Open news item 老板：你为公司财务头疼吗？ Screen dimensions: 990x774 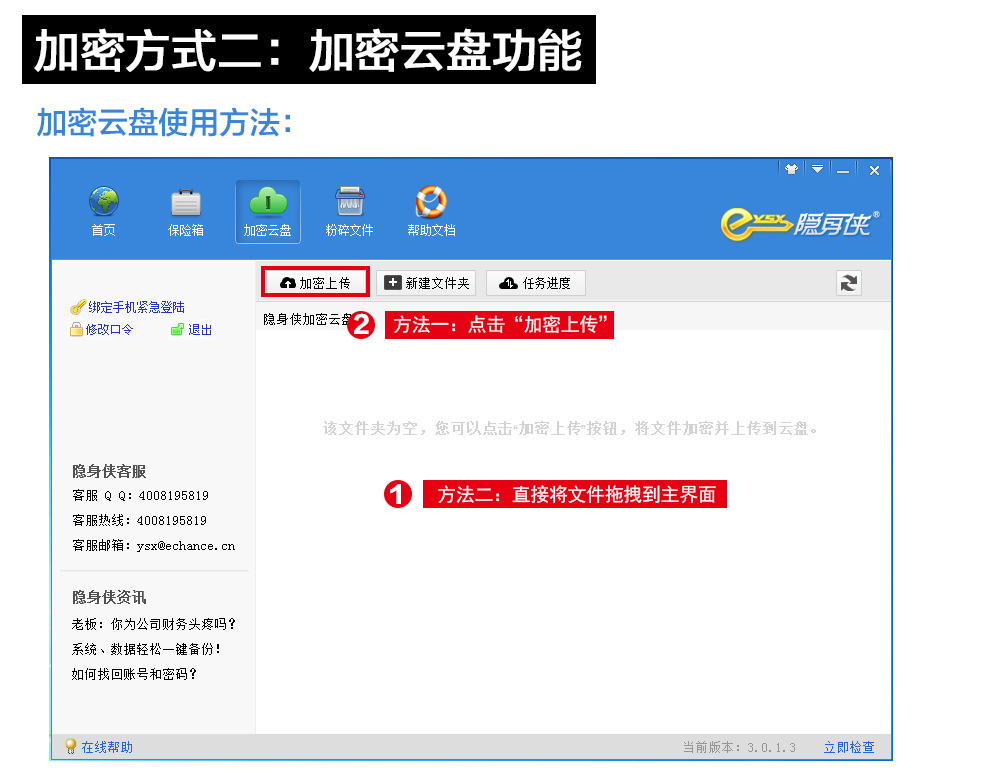coord(153,624)
